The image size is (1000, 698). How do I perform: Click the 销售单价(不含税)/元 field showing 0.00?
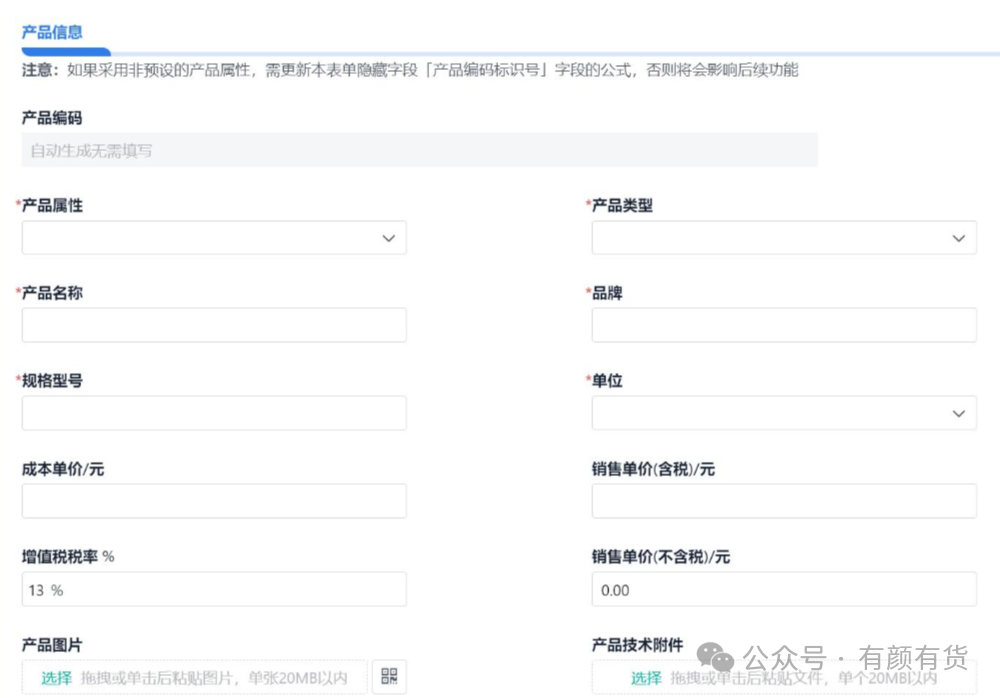point(784,589)
